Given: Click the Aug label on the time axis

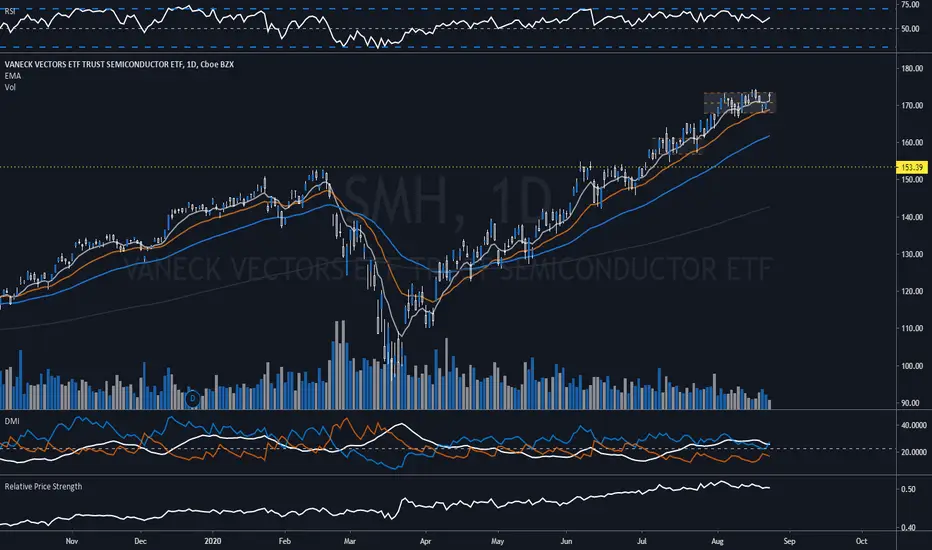Looking at the screenshot, I should click(717, 541).
